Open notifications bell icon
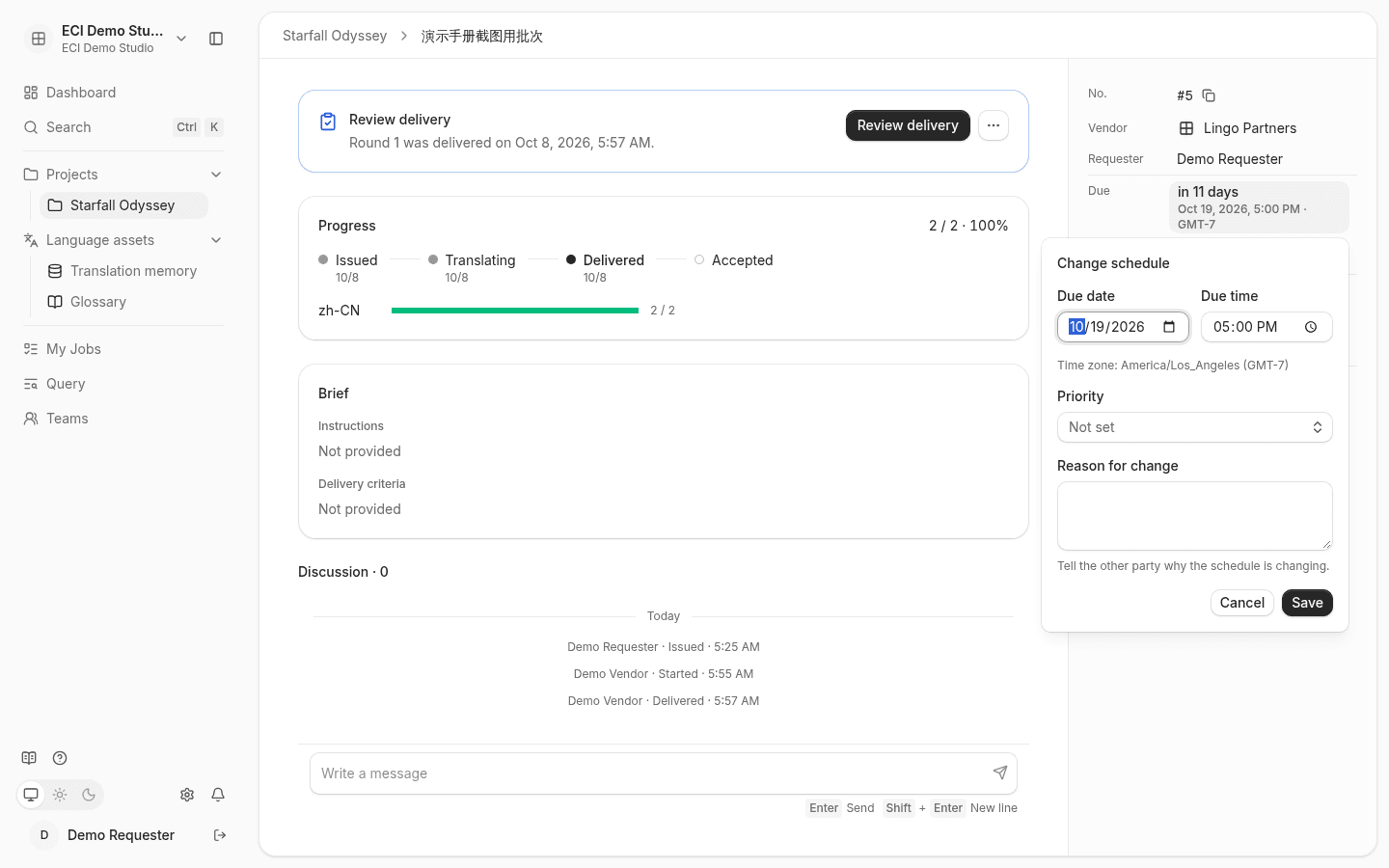1389x868 pixels. tap(218, 795)
